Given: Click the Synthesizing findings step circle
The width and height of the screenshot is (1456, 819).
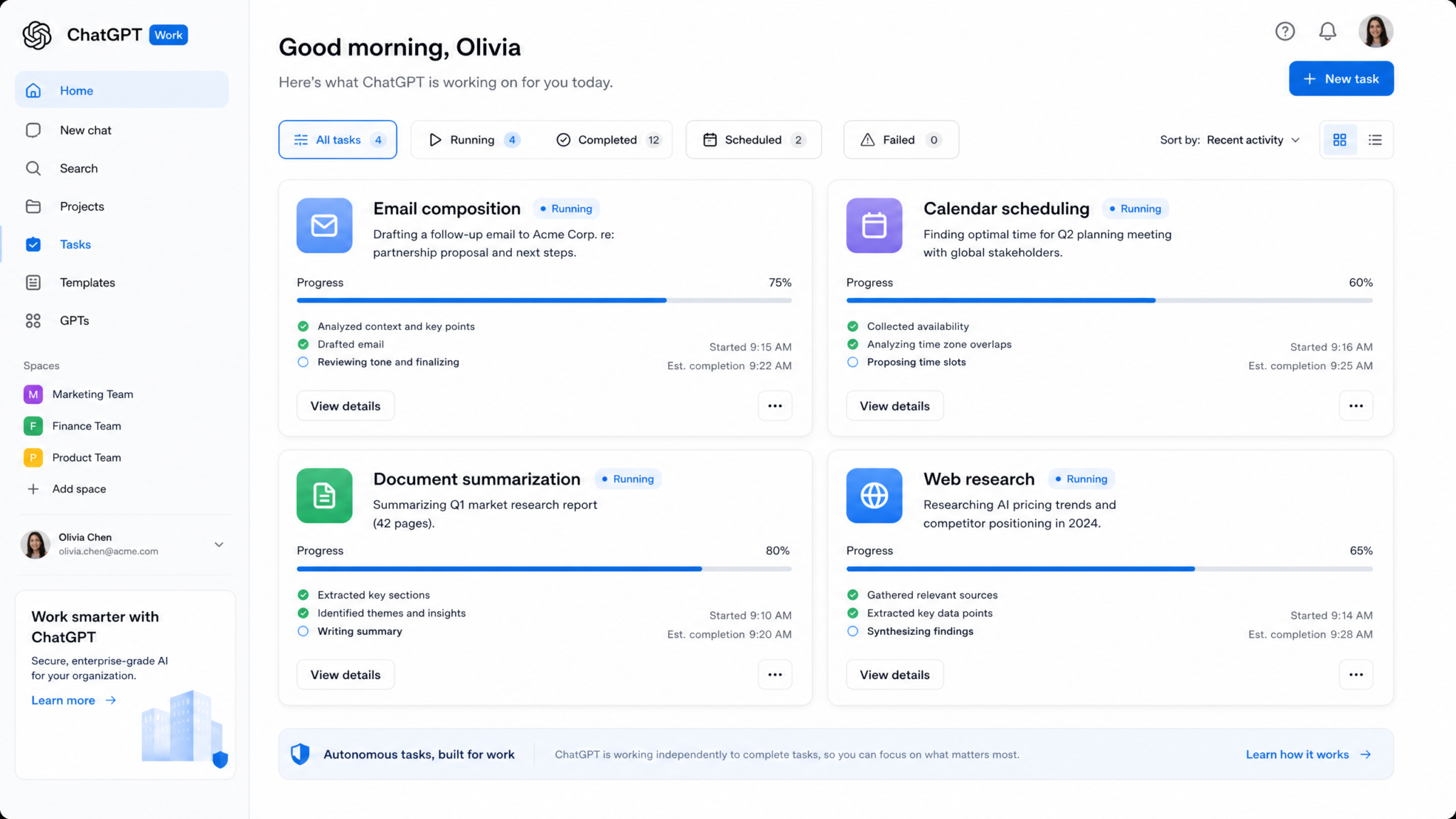Looking at the screenshot, I should pos(852,631).
